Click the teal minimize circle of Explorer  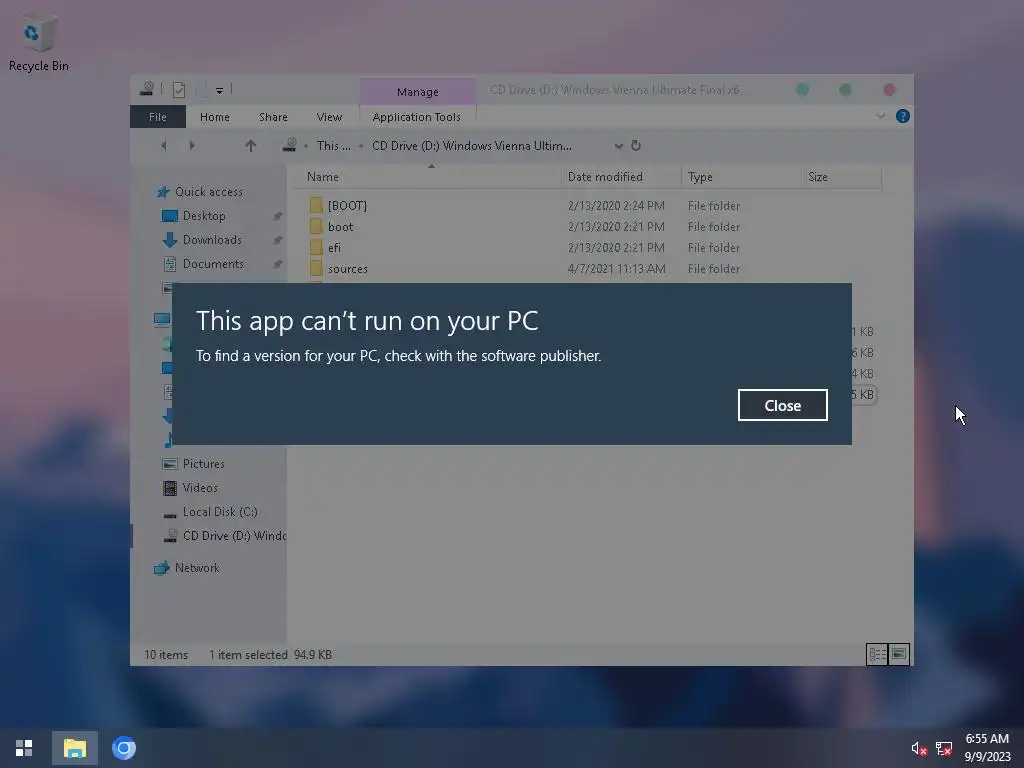click(x=803, y=89)
